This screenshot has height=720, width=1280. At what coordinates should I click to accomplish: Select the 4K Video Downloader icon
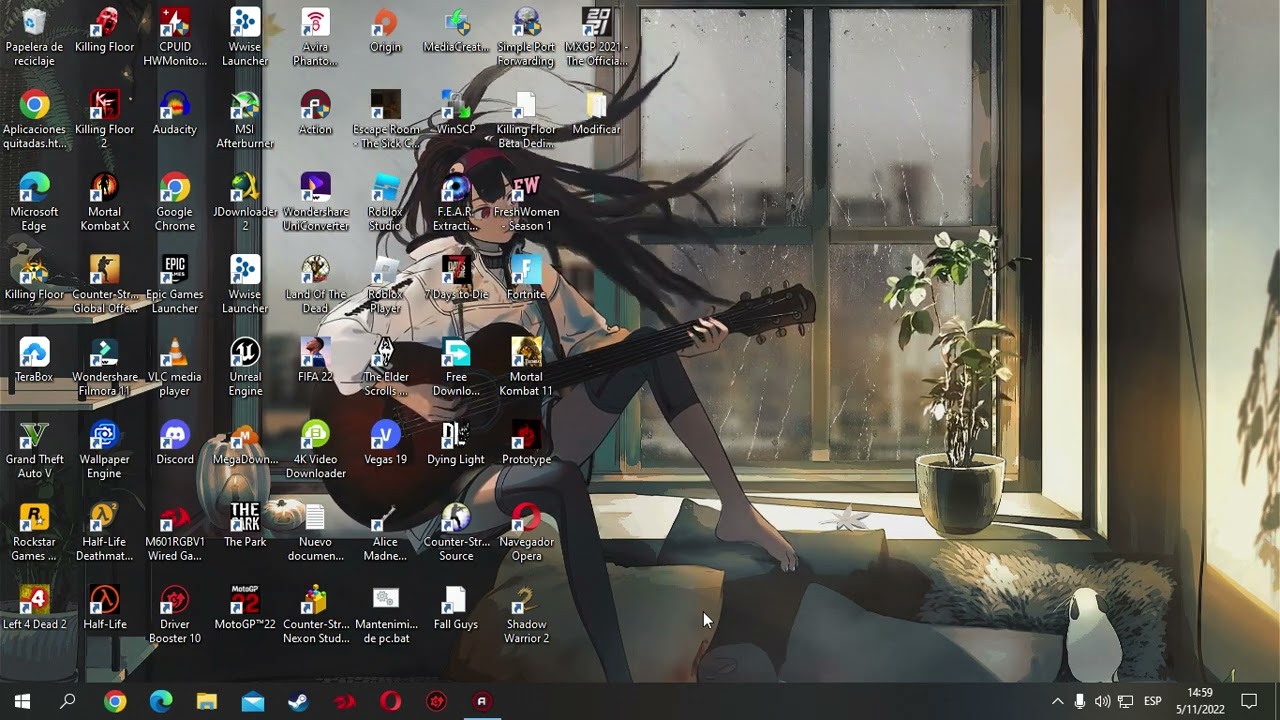tap(315, 449)
